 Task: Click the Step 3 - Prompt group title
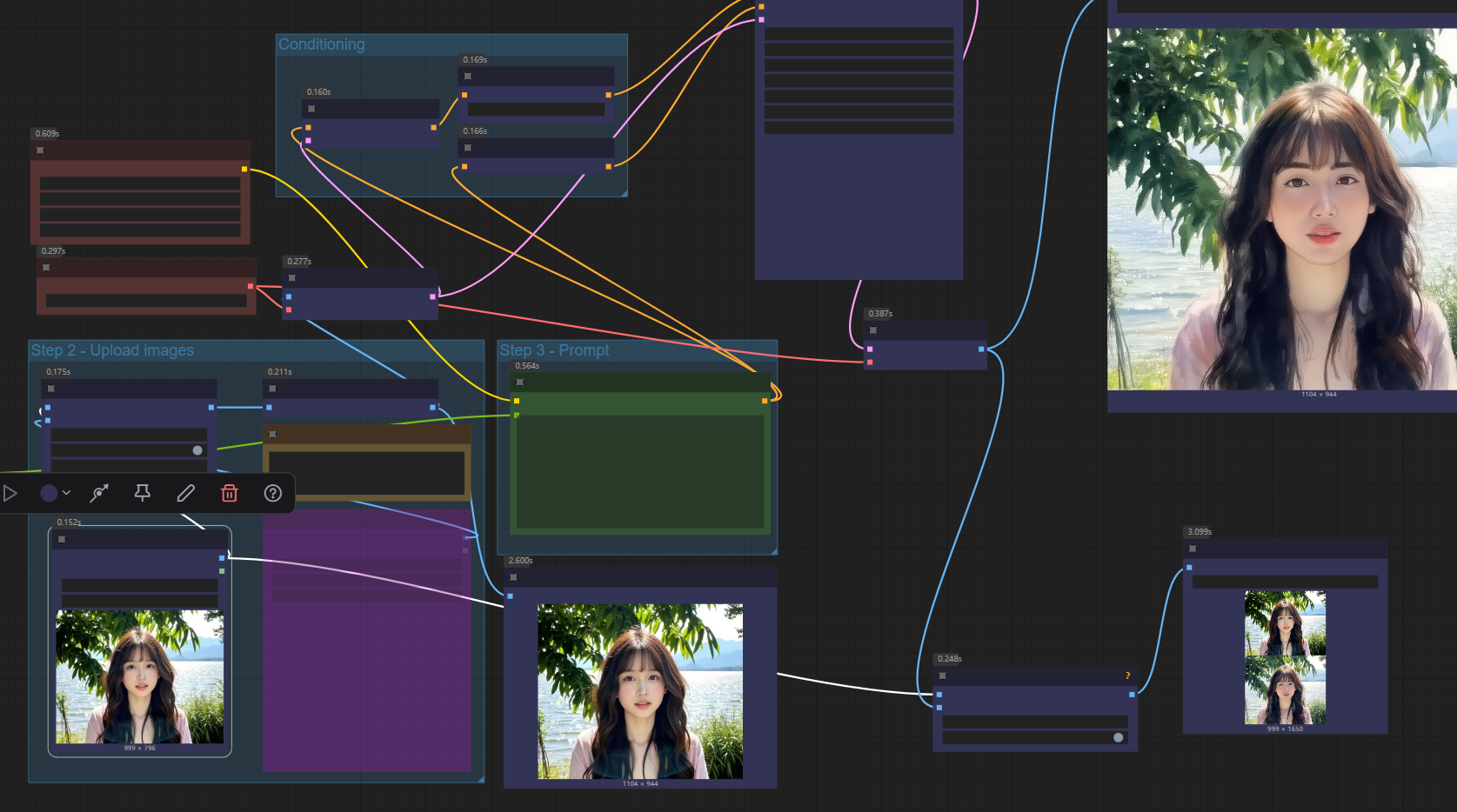pyautogui.click(x=554, y=350)
